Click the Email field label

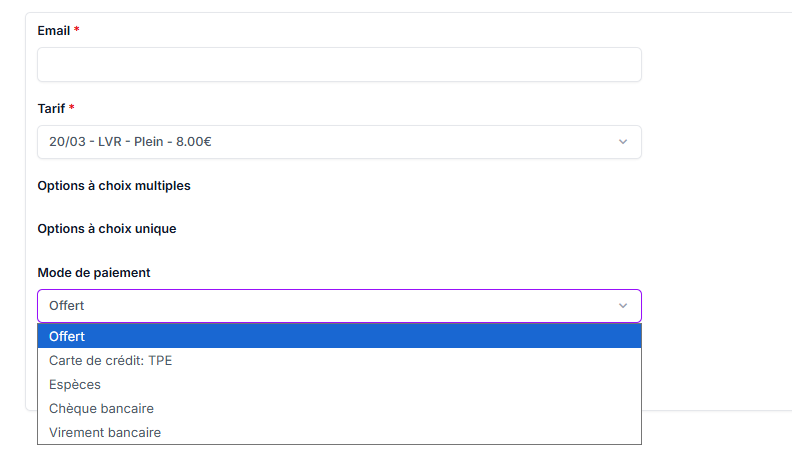53,31
